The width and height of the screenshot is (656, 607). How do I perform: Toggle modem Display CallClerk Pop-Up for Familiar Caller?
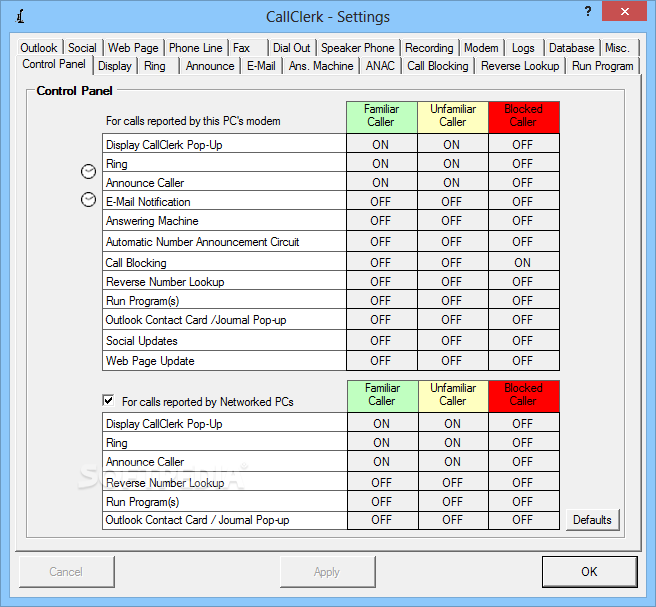(382, 144)
